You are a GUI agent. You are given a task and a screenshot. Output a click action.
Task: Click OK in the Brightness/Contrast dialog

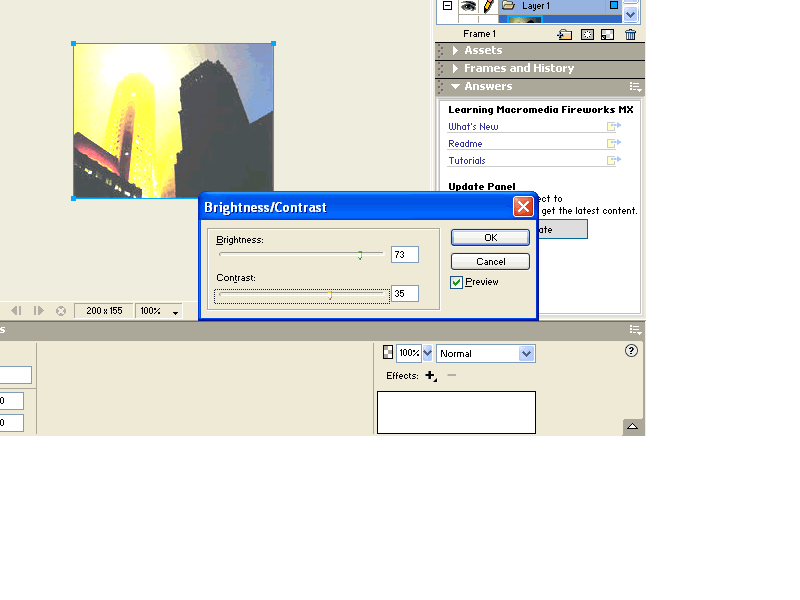pyautogui.click(x=490, y=237)
